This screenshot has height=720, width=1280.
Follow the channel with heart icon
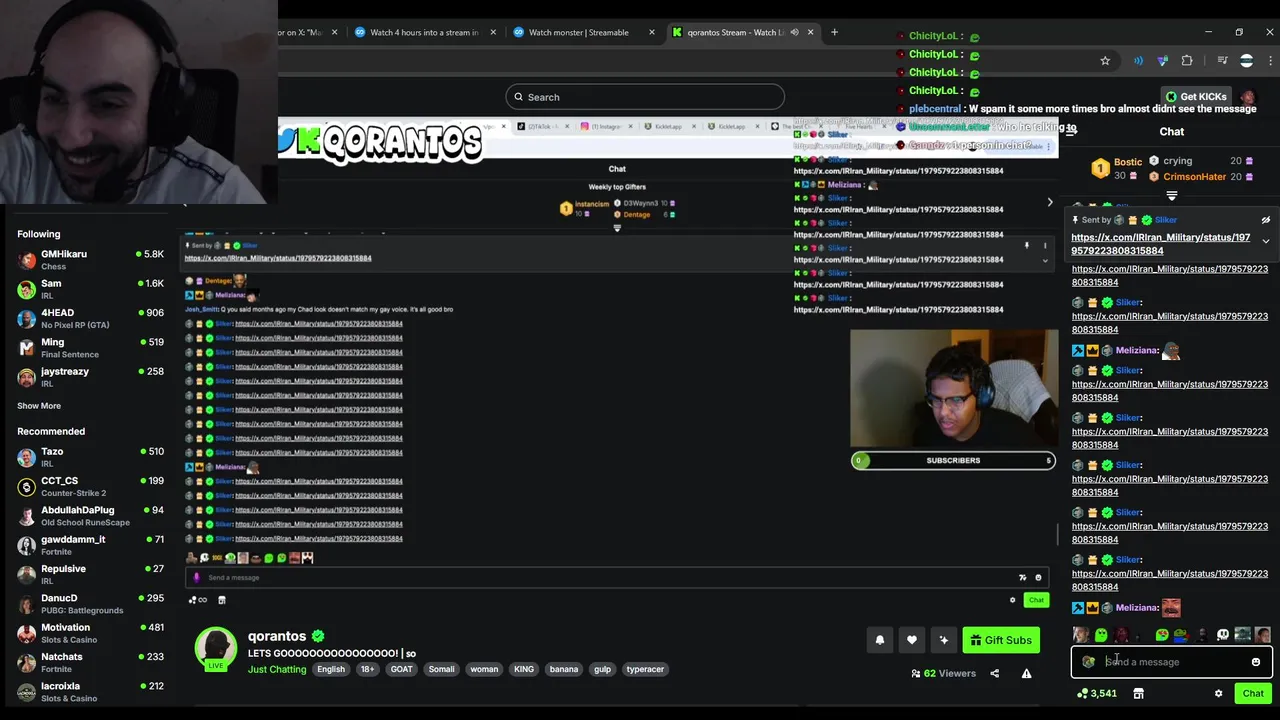pos(912,640)
